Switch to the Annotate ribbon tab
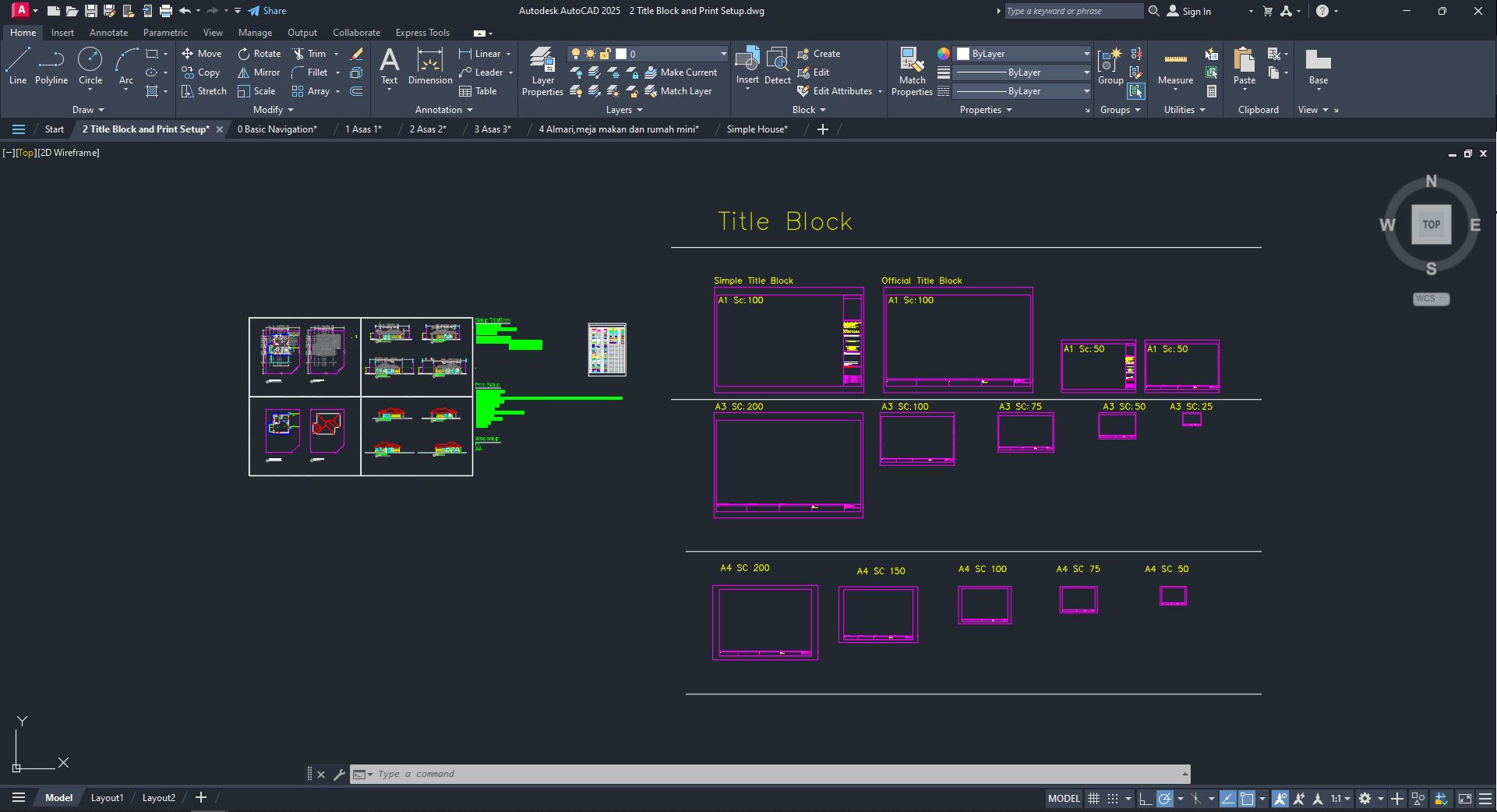 click(108, 33)
